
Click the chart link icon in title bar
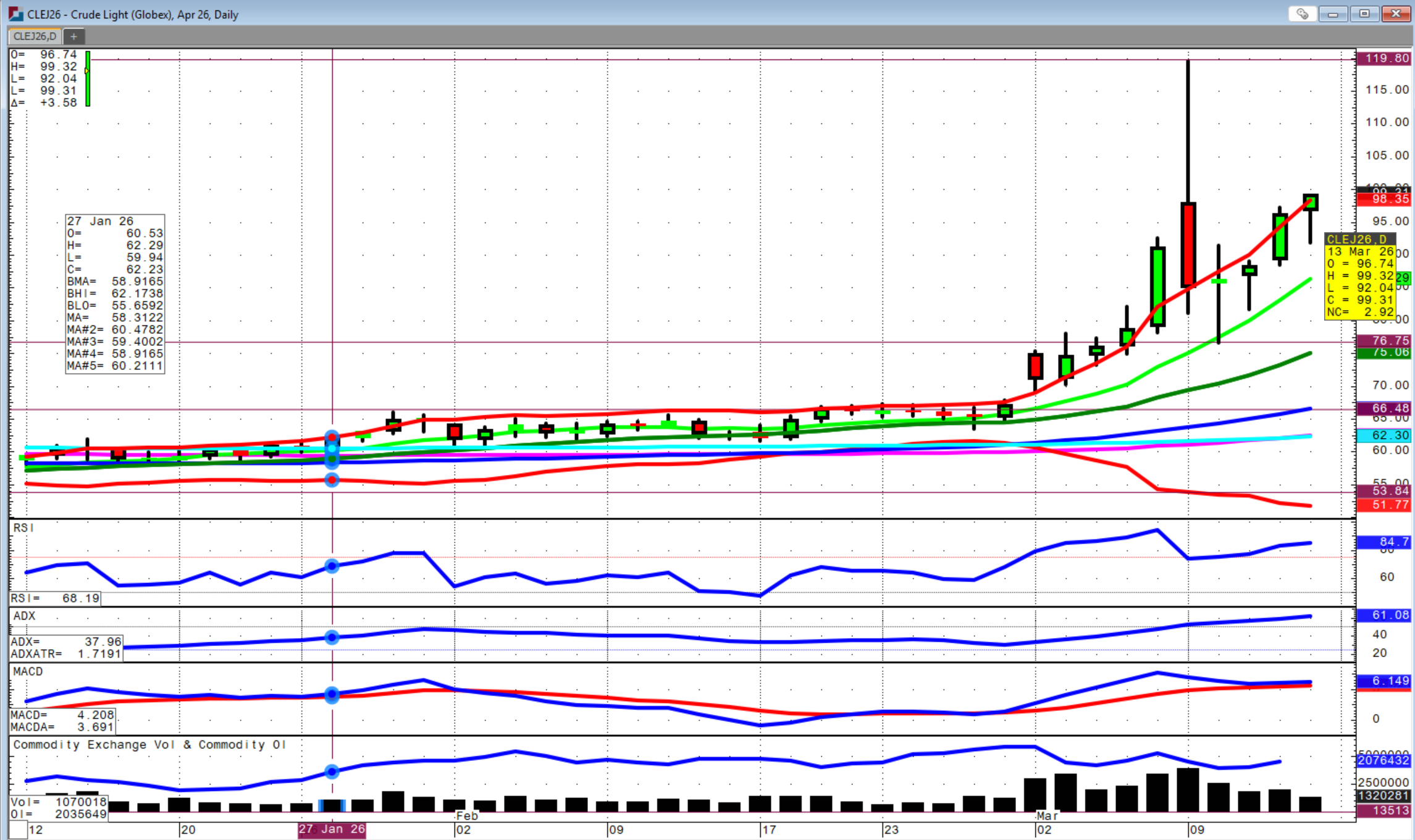pyautogui.click(x=1302, y=14)
